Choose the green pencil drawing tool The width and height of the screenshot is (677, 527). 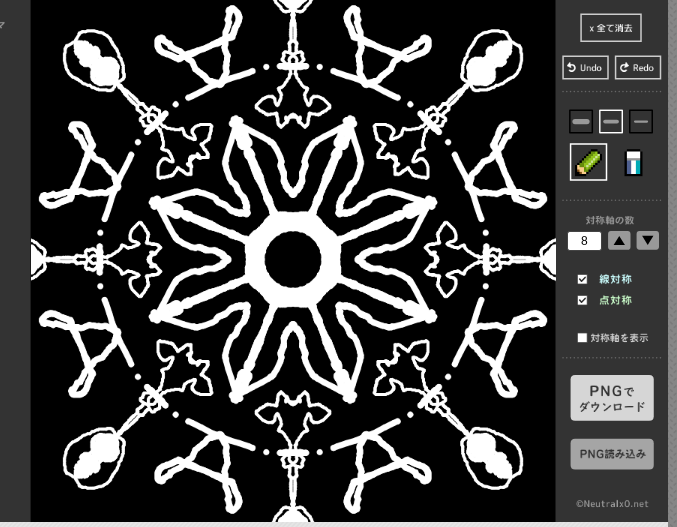point(588,162)
